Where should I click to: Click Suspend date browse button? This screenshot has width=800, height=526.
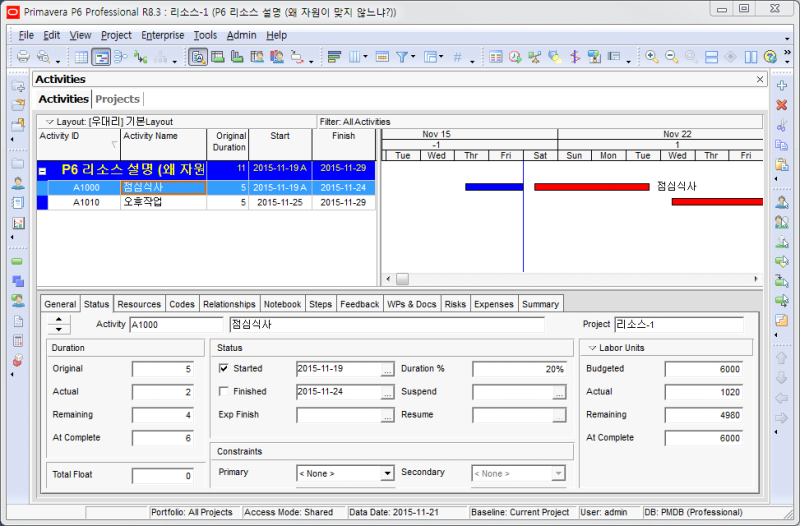[559, 393]
